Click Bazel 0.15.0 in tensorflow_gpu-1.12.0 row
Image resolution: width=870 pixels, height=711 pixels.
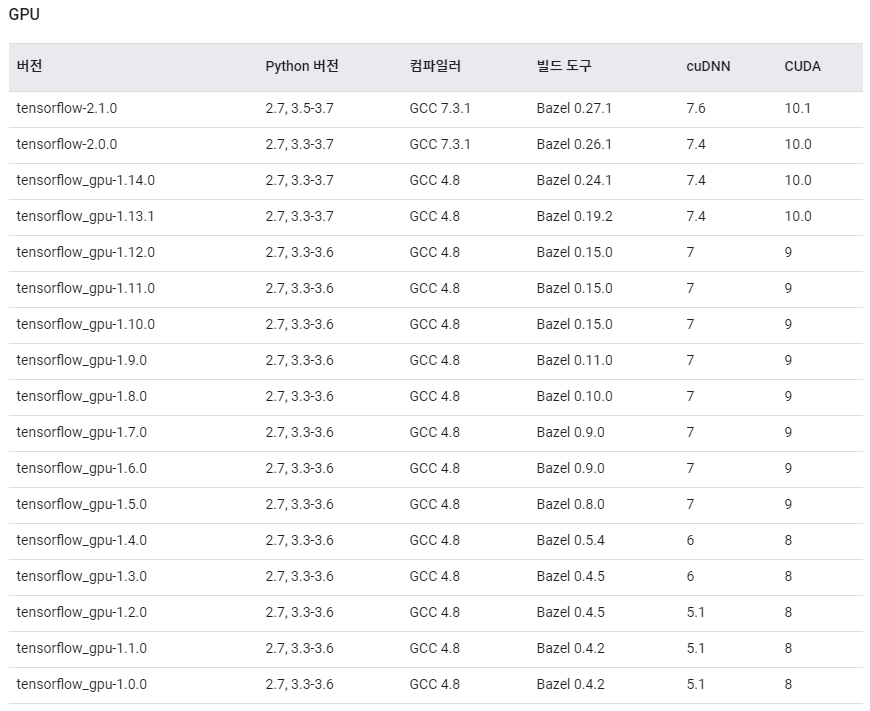(574, 253)
